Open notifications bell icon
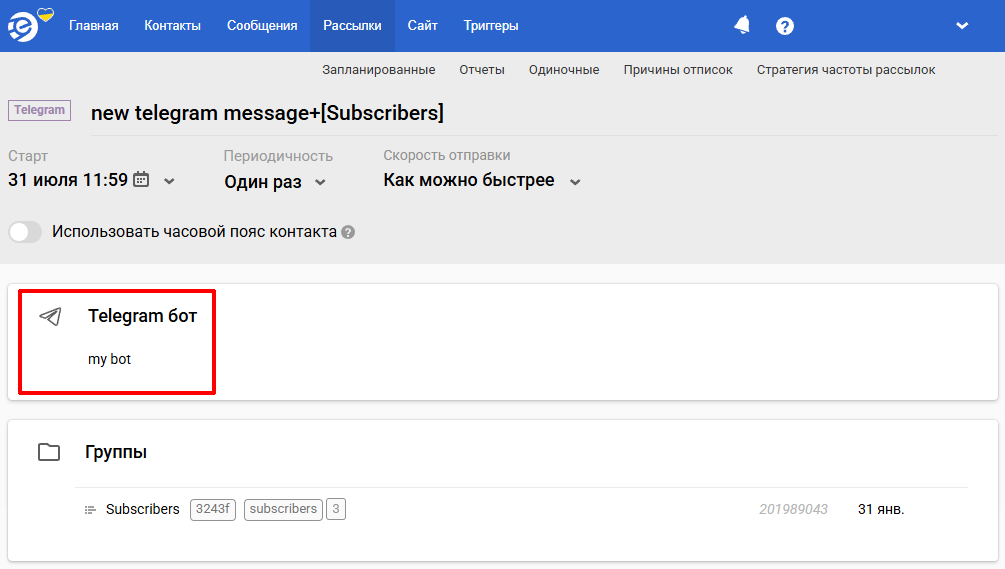Screen dimensions: 1005x569 (x=742, y=26)
